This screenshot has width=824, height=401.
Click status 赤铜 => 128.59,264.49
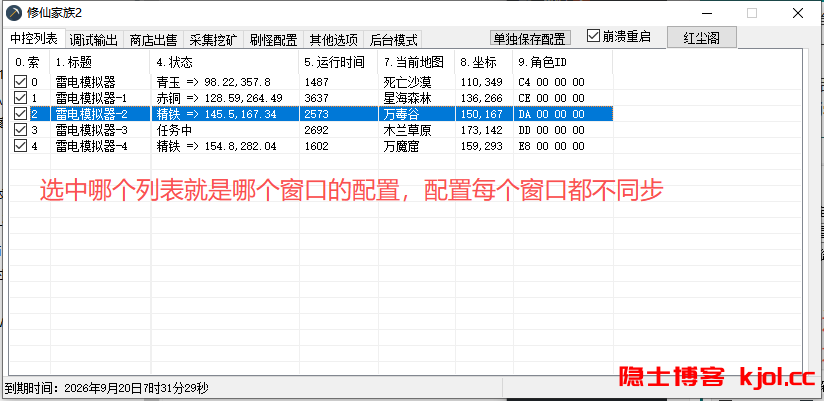(x=219, y=98)
